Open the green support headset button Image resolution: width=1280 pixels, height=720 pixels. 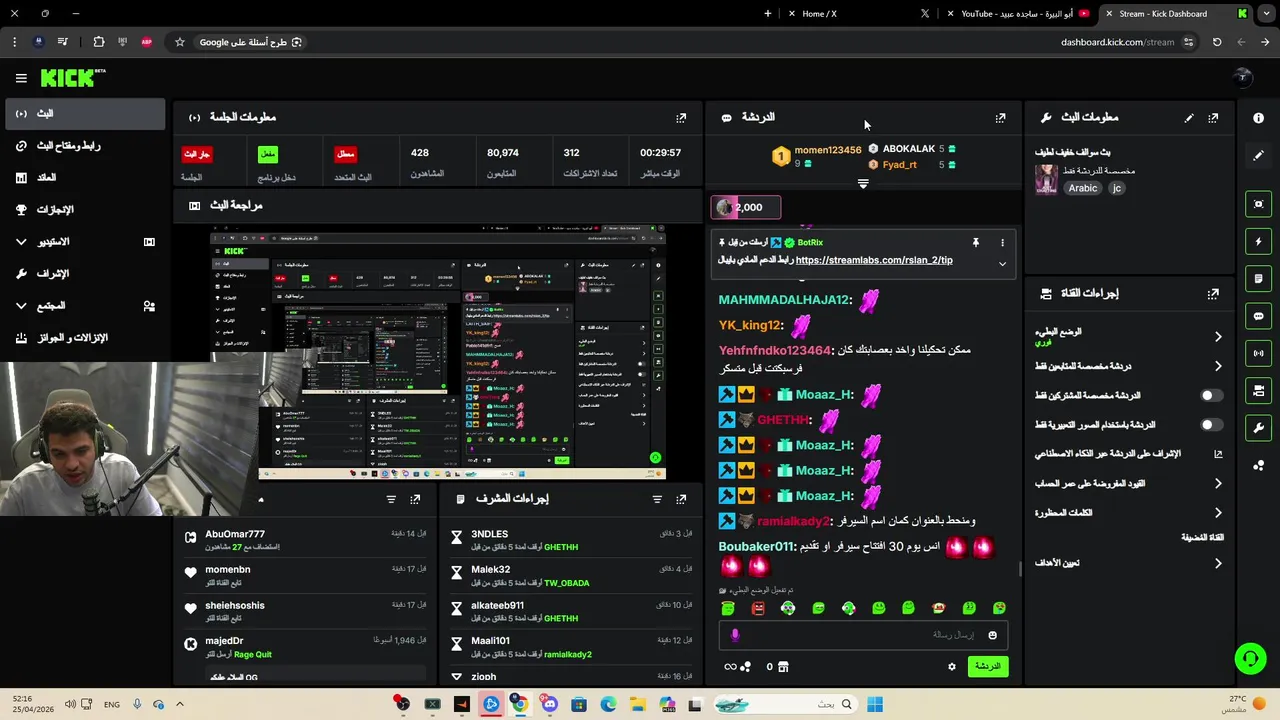1250,658
